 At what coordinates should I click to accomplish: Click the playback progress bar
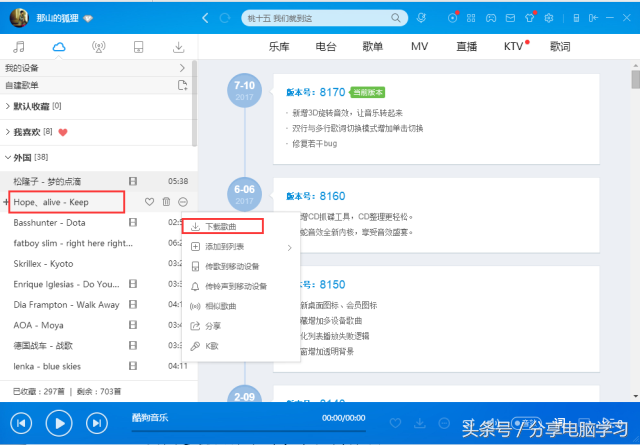click(249, 430)
